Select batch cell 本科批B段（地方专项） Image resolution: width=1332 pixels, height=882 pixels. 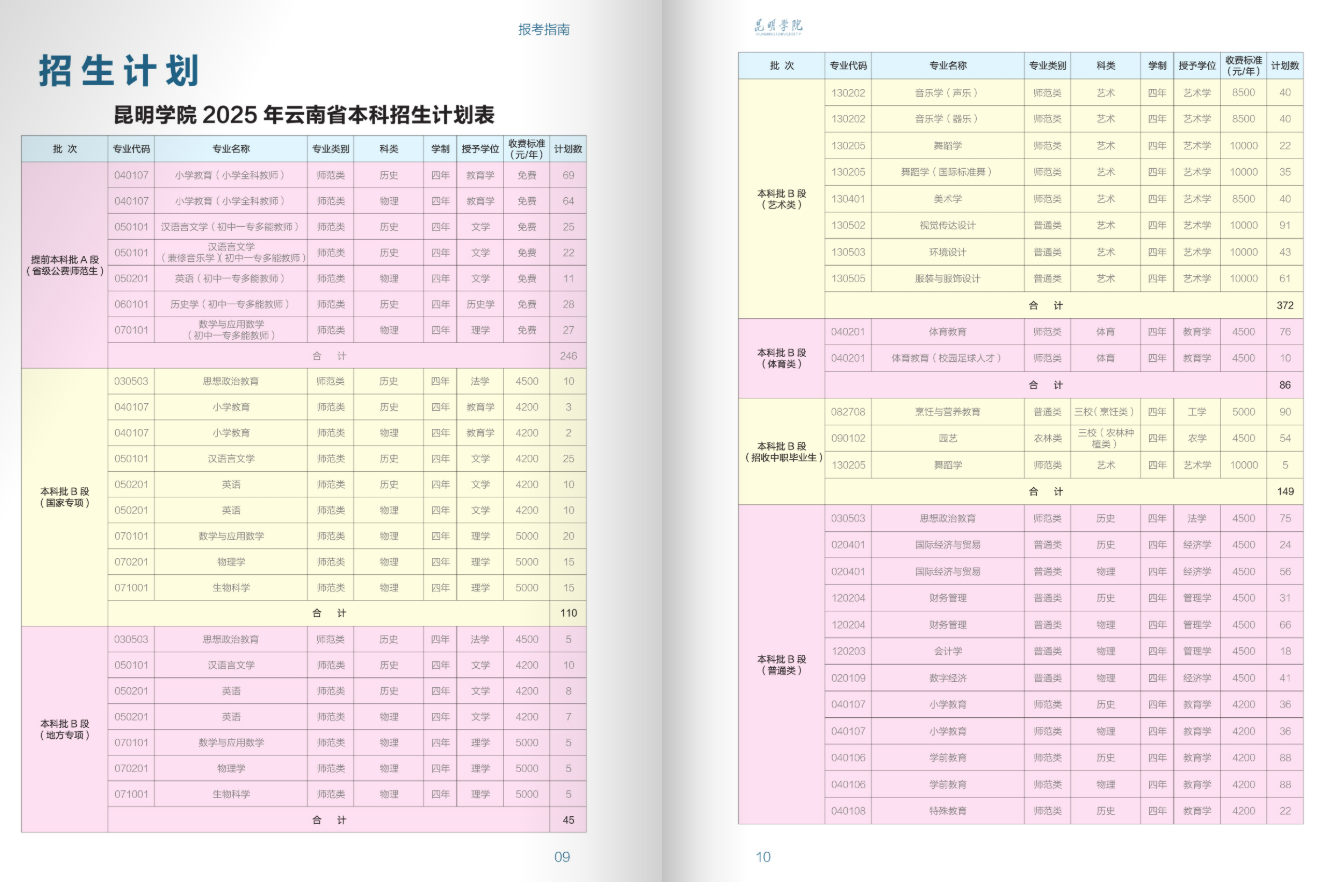65,729
